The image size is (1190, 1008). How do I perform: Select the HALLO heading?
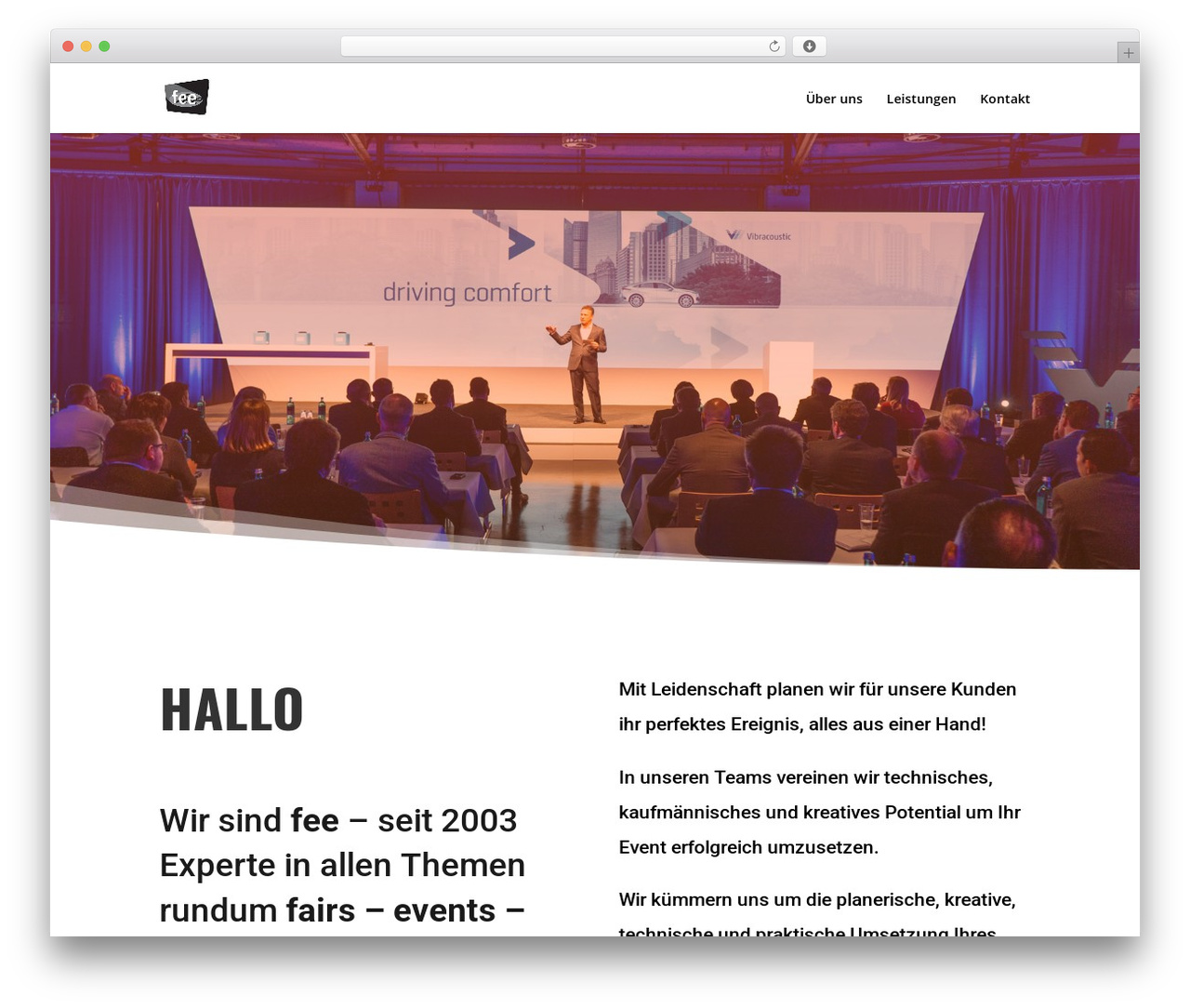[231, 710]
